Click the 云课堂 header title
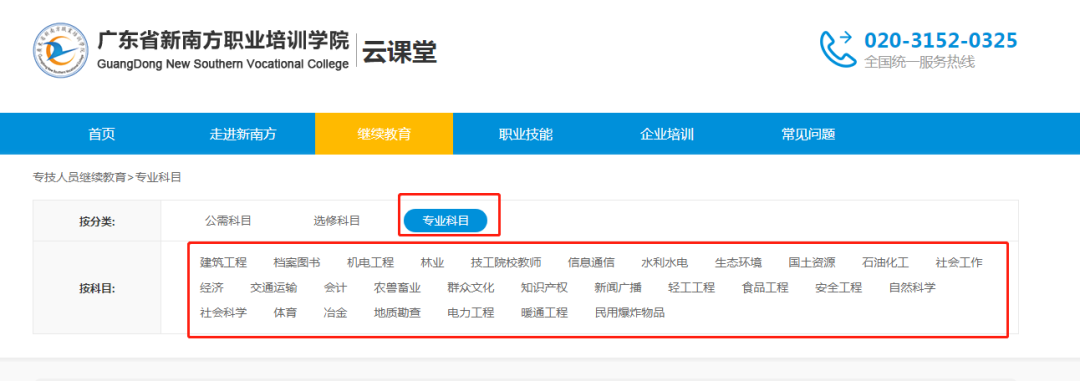The height and width of the screenshot is (381, 1080). coord(399,51)
